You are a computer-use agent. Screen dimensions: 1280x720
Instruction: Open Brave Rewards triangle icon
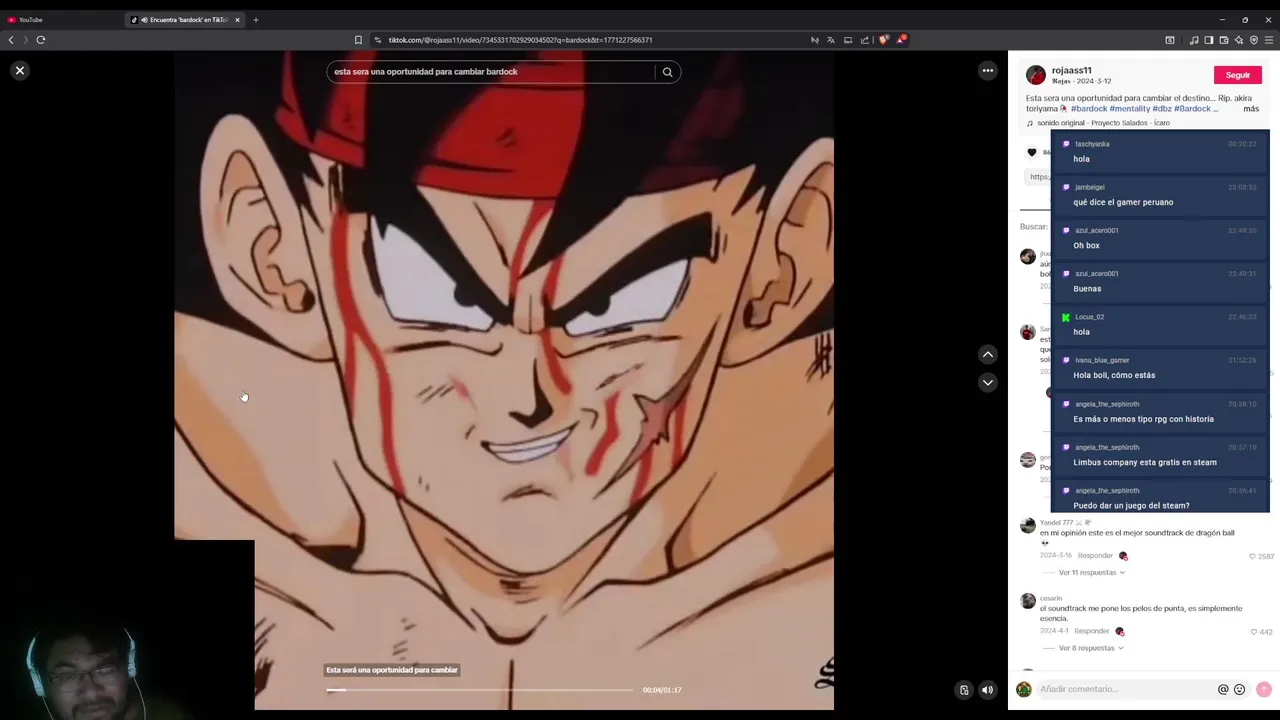click(x=901, y=40)
